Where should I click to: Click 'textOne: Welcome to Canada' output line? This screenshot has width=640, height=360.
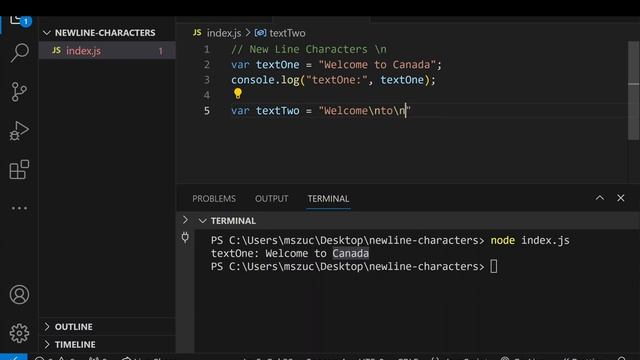coord(290,253)
